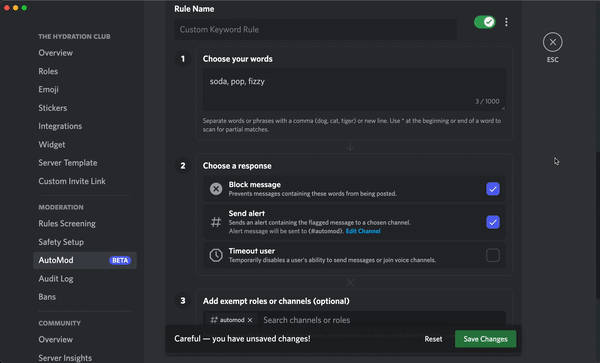Image resolution: width=600 pixels, height=363 pixels.
Task: Open the Edit Channel link
Action: [x=363, y=231]
